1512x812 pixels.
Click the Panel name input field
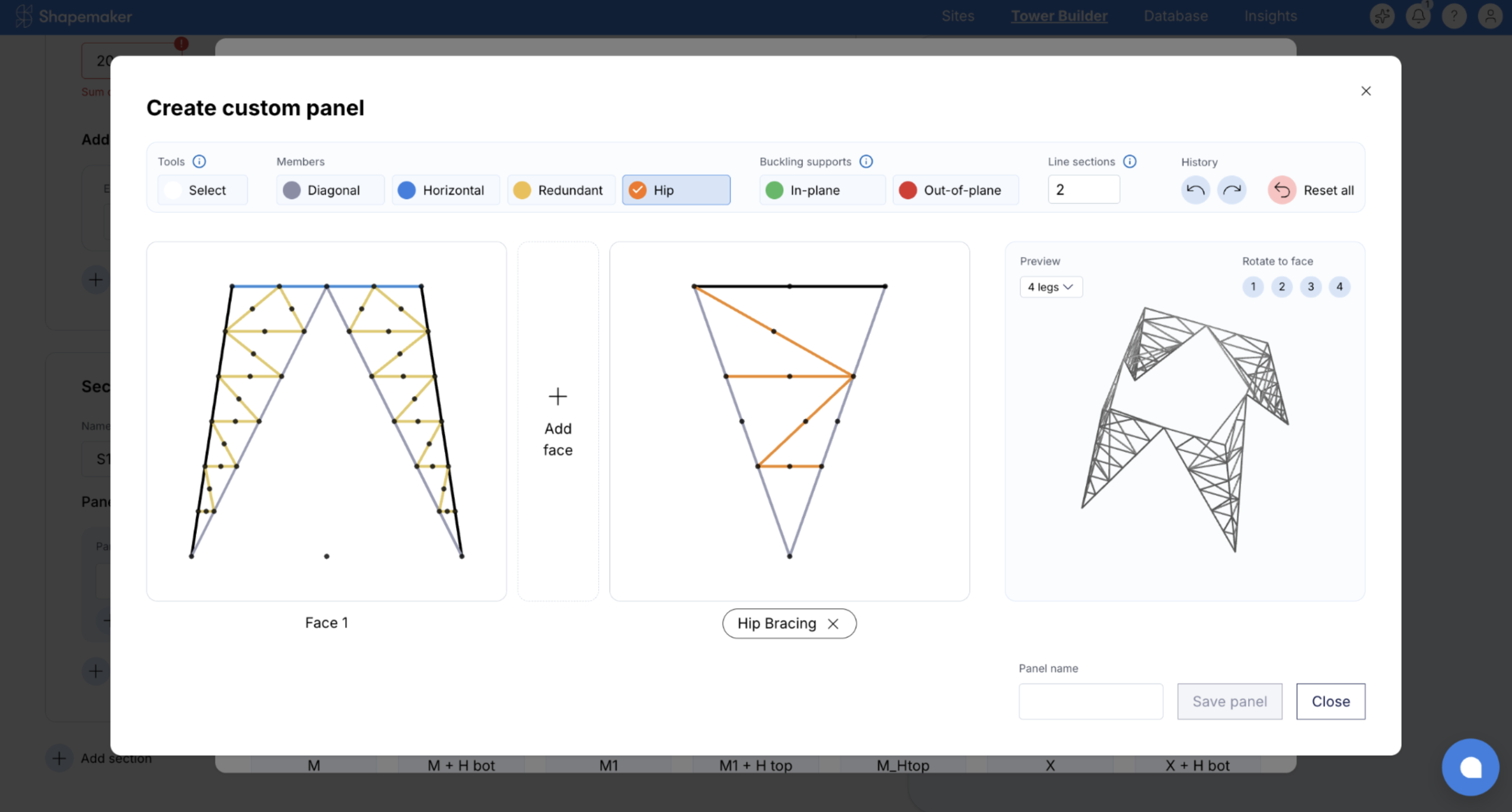click(1091, 701)
